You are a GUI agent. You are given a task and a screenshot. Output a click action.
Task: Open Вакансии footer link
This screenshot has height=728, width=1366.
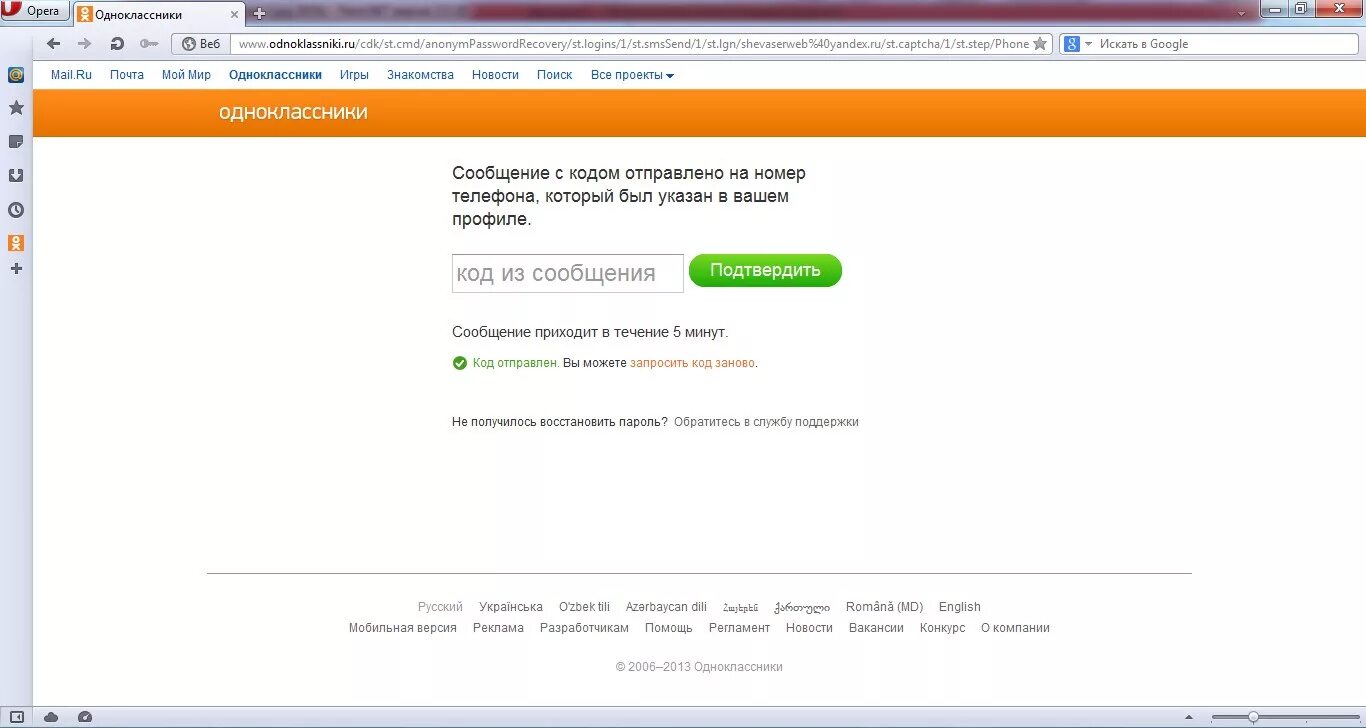(876, 628)
